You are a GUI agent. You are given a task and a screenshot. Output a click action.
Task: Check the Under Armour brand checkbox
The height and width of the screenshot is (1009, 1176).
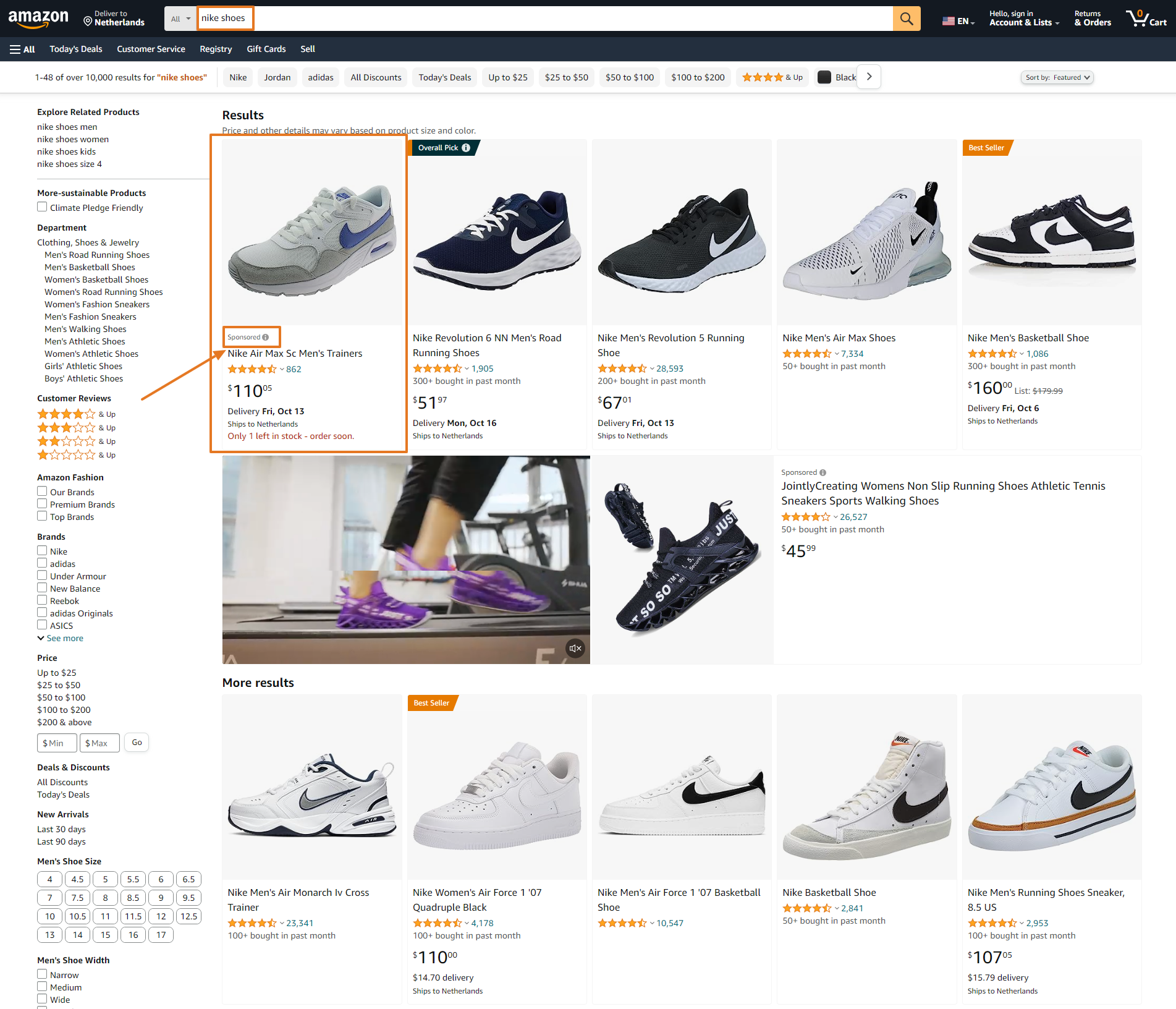(42, 576)
